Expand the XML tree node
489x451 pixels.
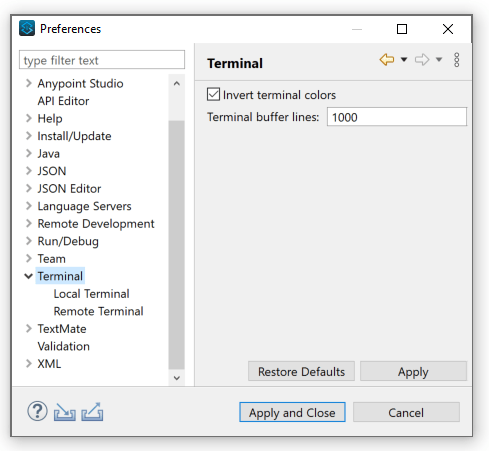click(x=29, y=363)
